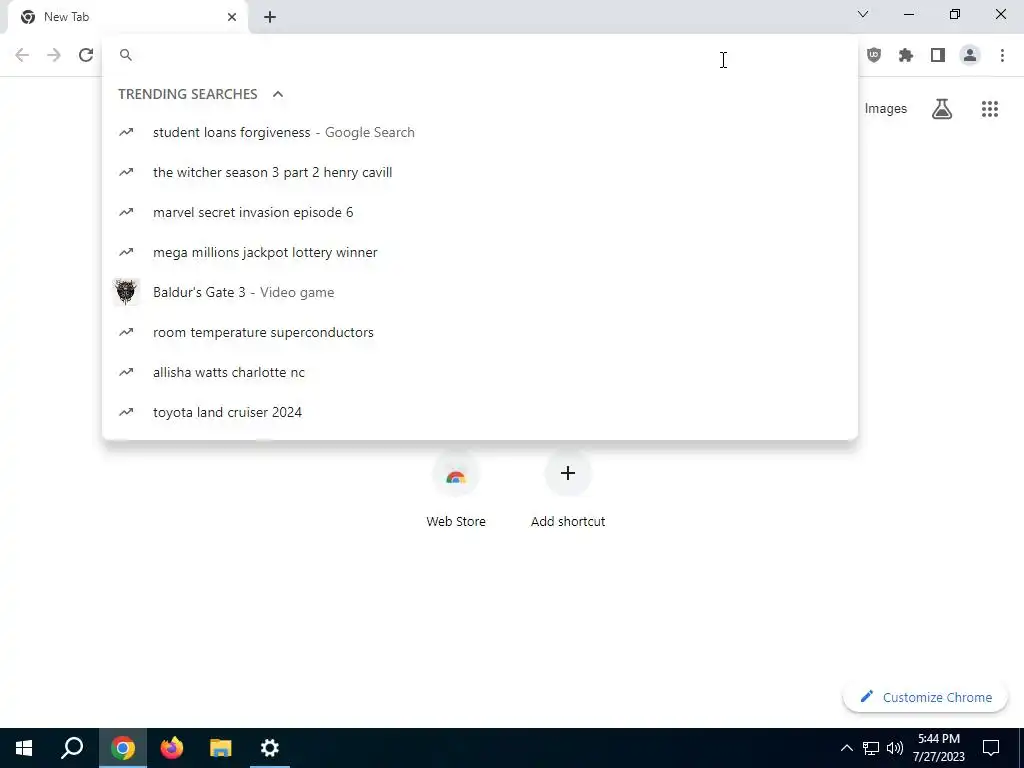The image size is (1024, 768).
Task: Choose 'allisha watts charlotte nc' suggestion
Action: pos(480,372)
